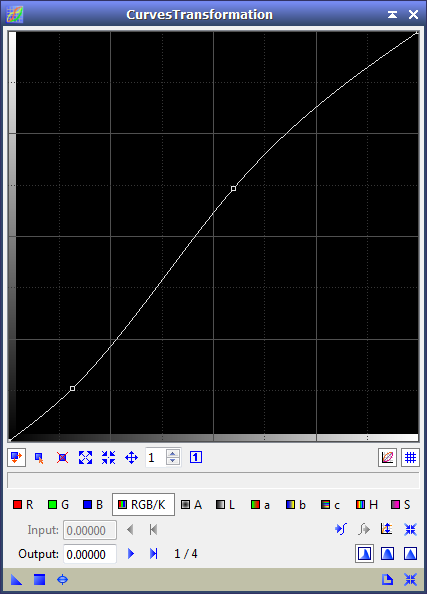Viewport: 427px width, 594px height.
Task: Select the CIE b channel
Action: tap(296, 505)
